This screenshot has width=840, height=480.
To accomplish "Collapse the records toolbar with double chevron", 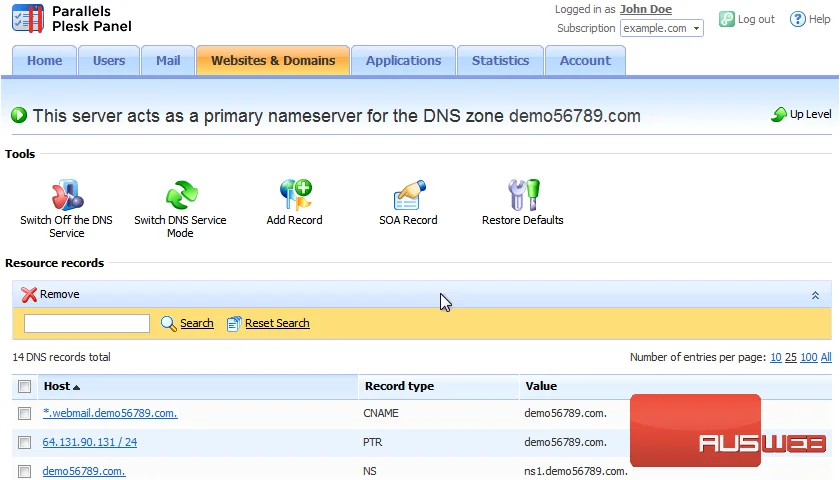I will tap(815, 295).
